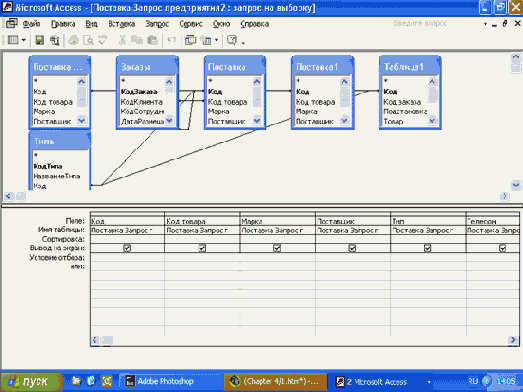Open the Запрос menu
Viewport: 523px width, 392px height.
[157, 24]
